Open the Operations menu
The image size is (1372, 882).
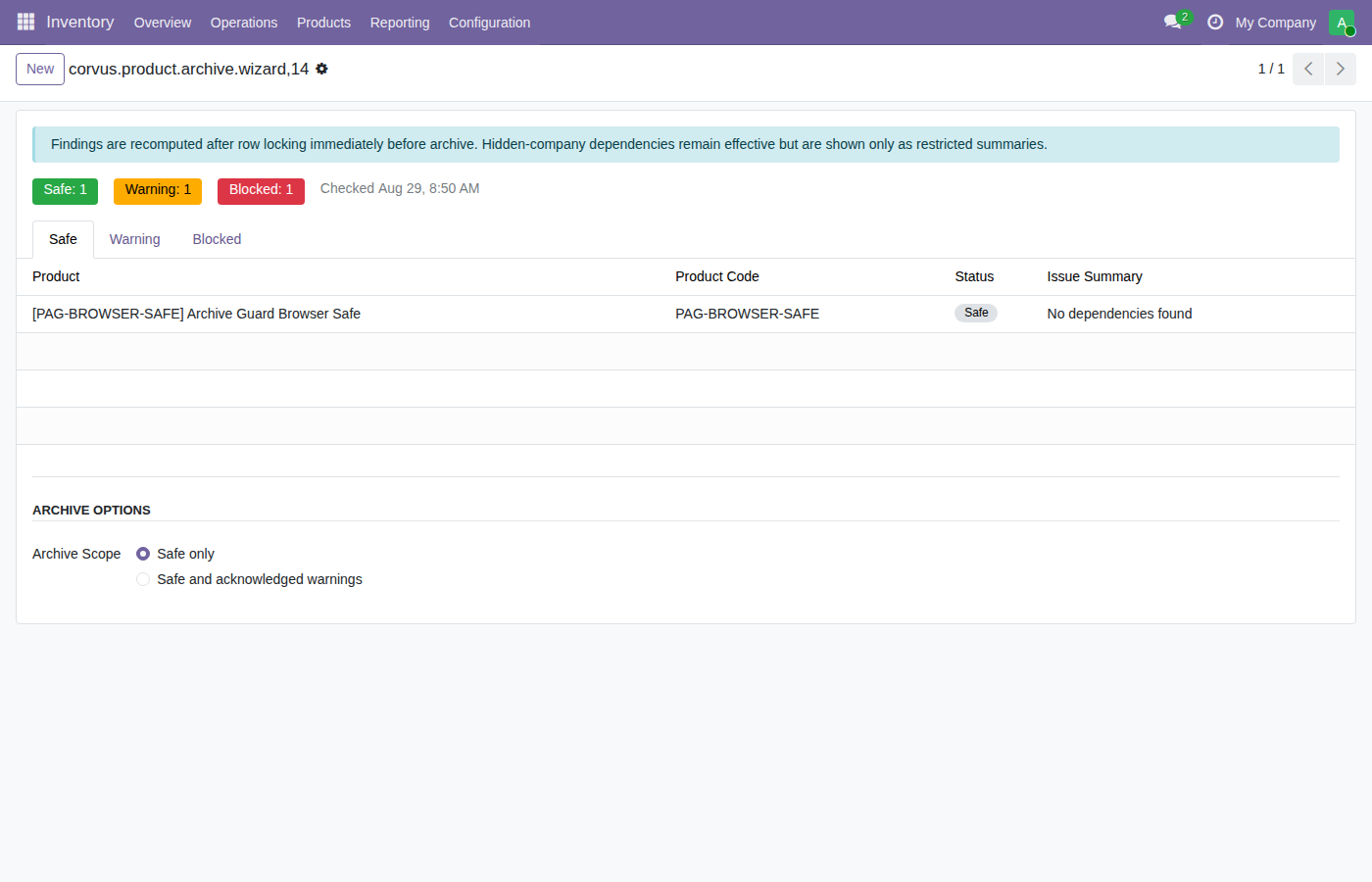[x=244, y=23]
